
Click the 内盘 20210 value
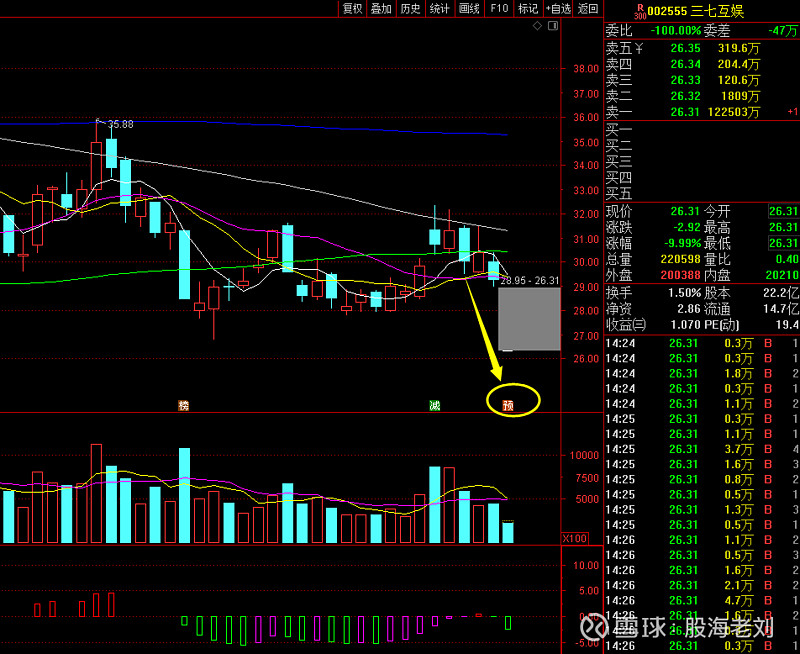[x=782, y=275]
